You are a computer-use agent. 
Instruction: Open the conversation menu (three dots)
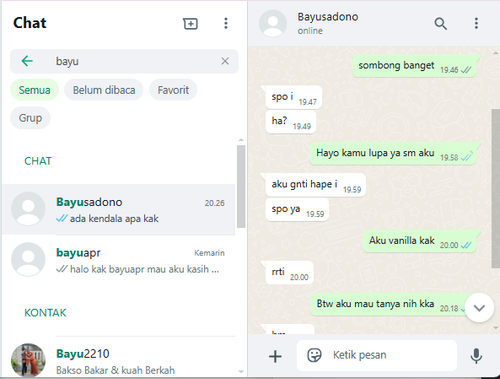(476, 23)
